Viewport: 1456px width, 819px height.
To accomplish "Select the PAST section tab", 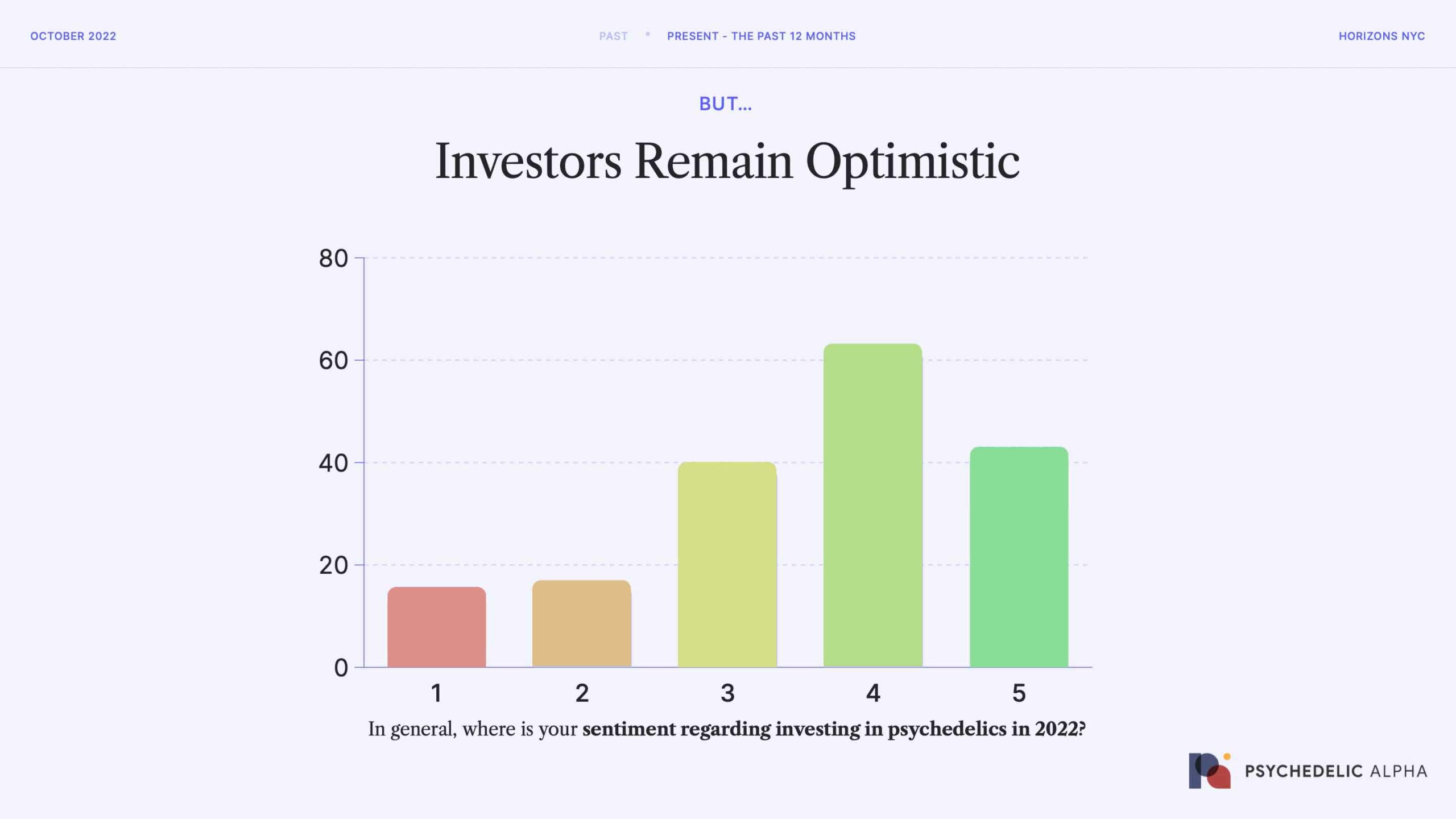I will pyautogui.click(x=613, y=36).
